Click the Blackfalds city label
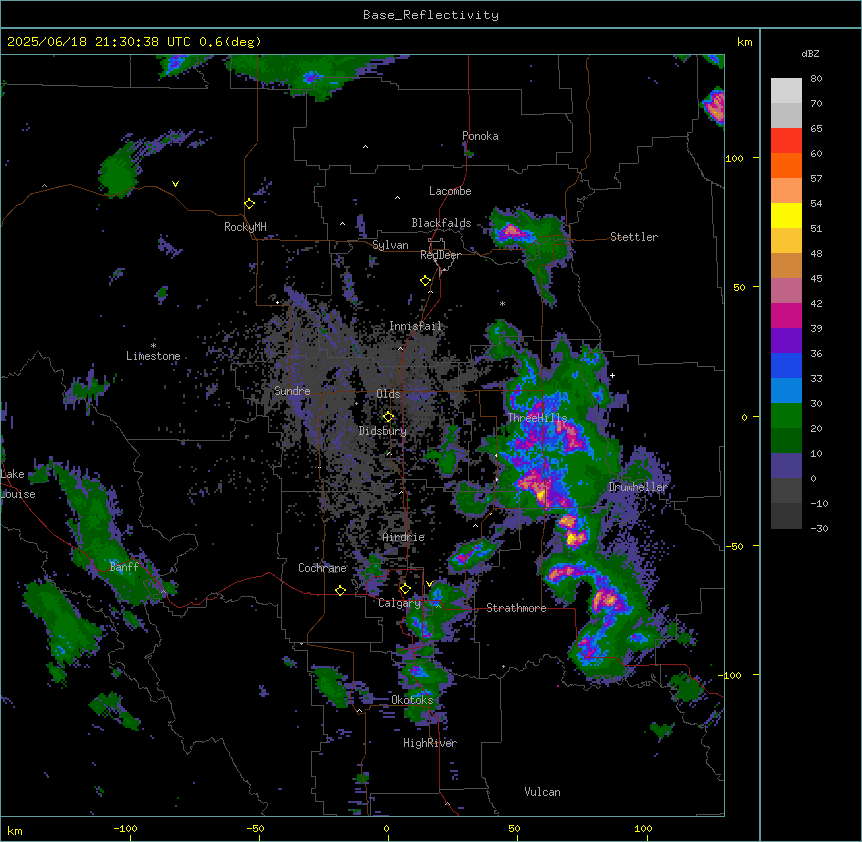Image resolution: width=862 pixels, height=842 pixels. [x=441, y=223]
